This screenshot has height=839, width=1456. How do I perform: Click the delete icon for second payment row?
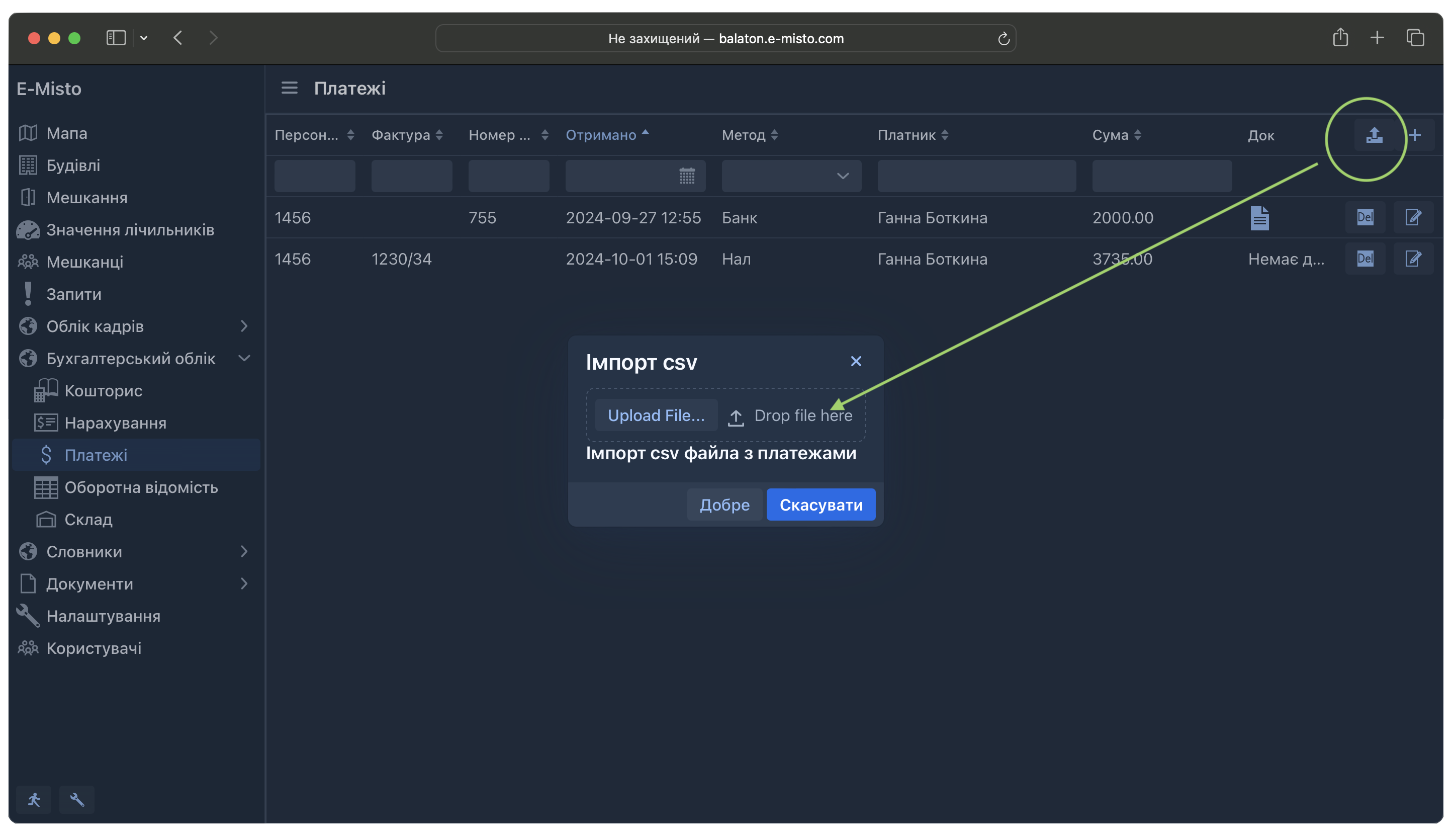coord(1365,258)
